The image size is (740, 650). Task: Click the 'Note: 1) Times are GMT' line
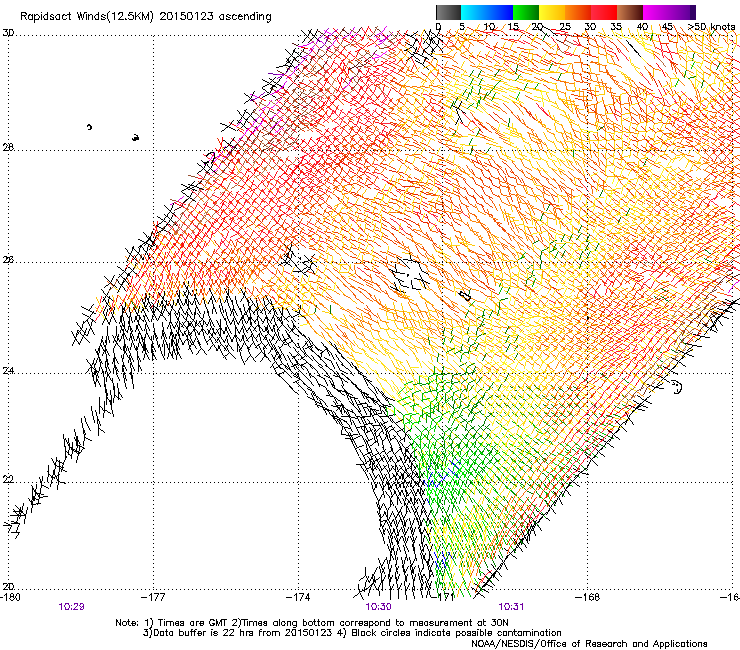coord(312,623)
